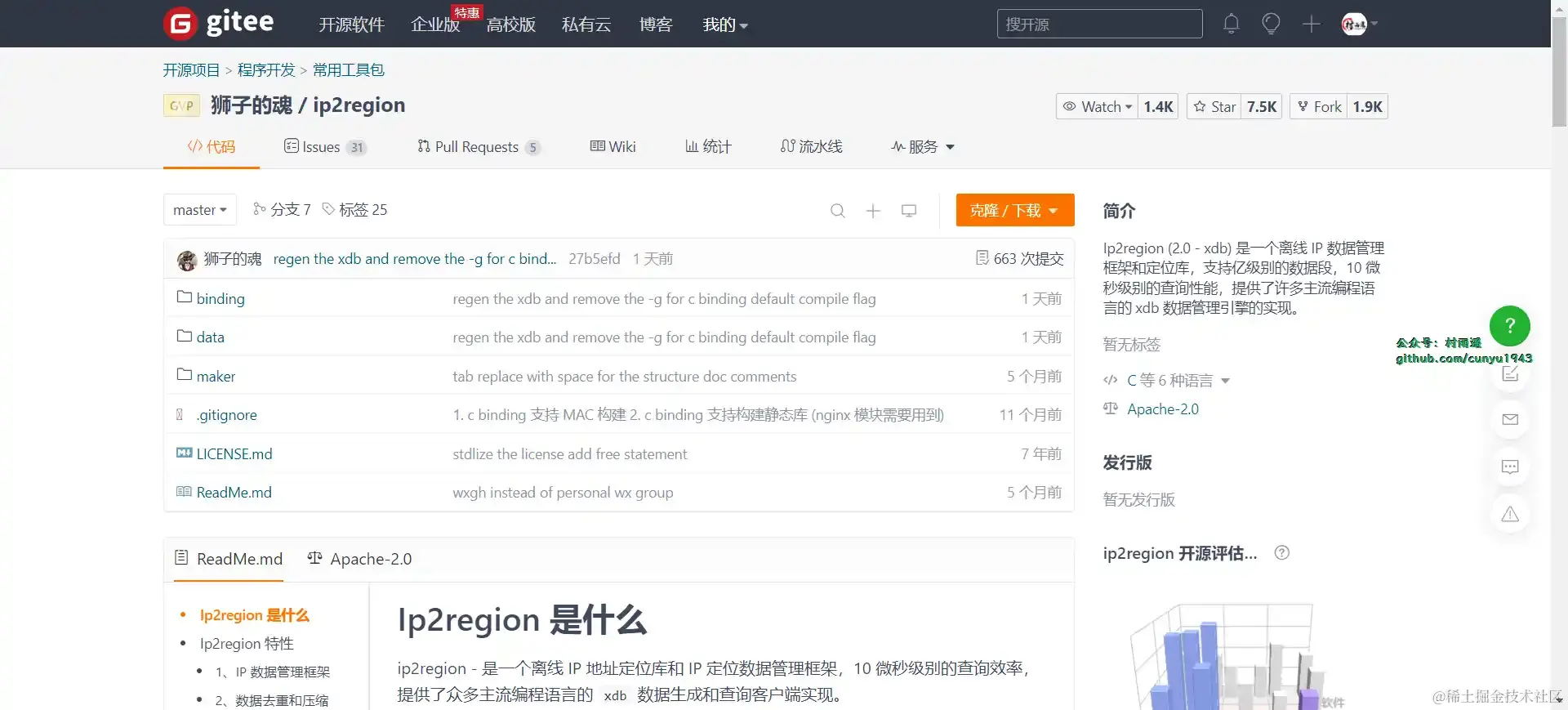1568x710 pixels.
Task: Click the binding folder icon
Action: 185,297
